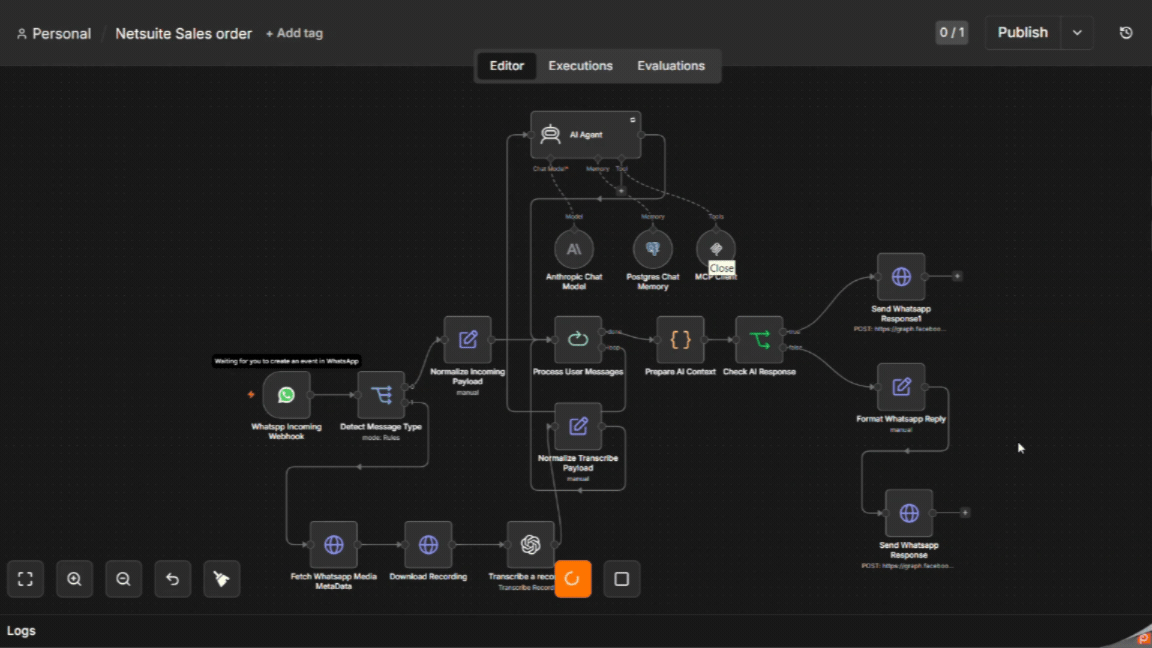Open the Format Whatsapp Reply node
Image resolution: width=1152 pixels, height=648 pixels.
click(901, 386)
